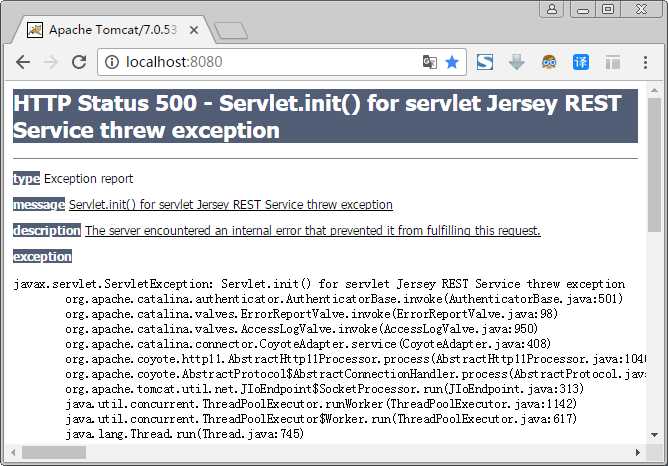The image size is (668, 466).
Task: Click the Thread.java:745 stack line
Action: coord(184,434)
